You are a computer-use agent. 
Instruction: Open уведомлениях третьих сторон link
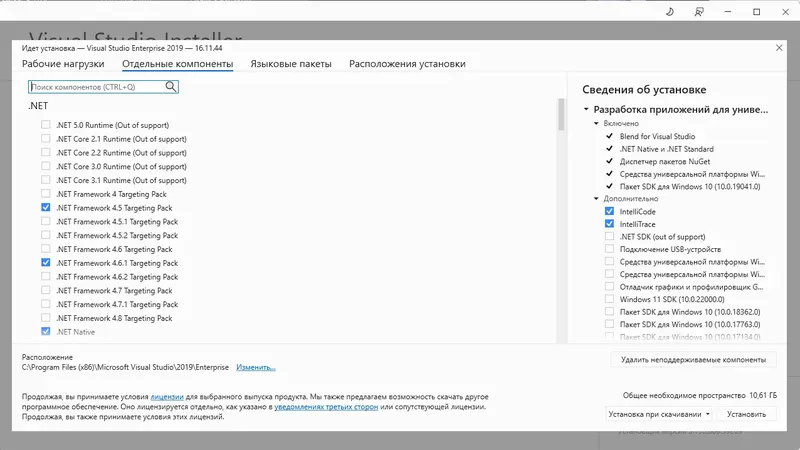click(x=326, y=407)
